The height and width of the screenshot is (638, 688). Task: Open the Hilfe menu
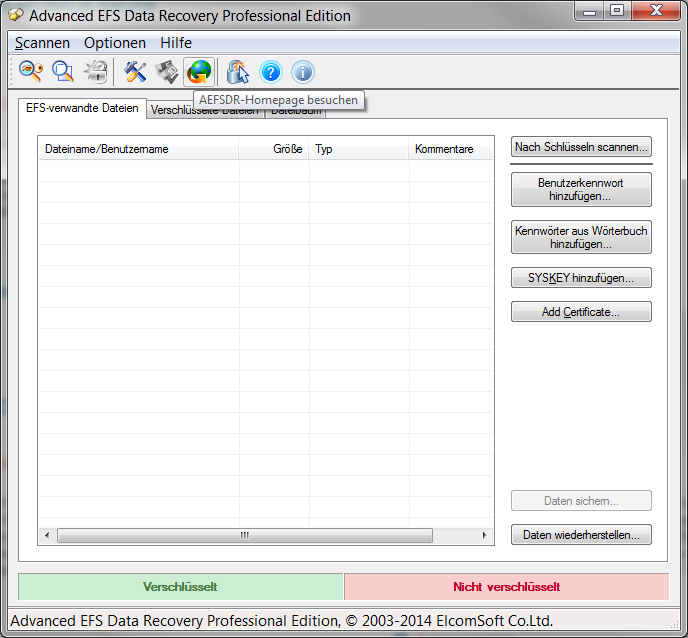[176, 43]
